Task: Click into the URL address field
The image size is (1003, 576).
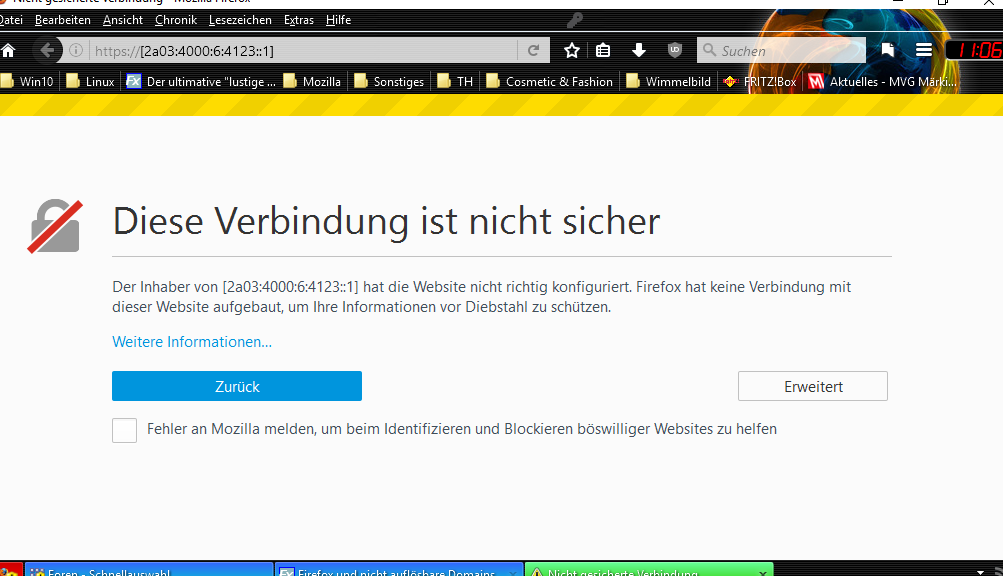Action: [304, 51]
